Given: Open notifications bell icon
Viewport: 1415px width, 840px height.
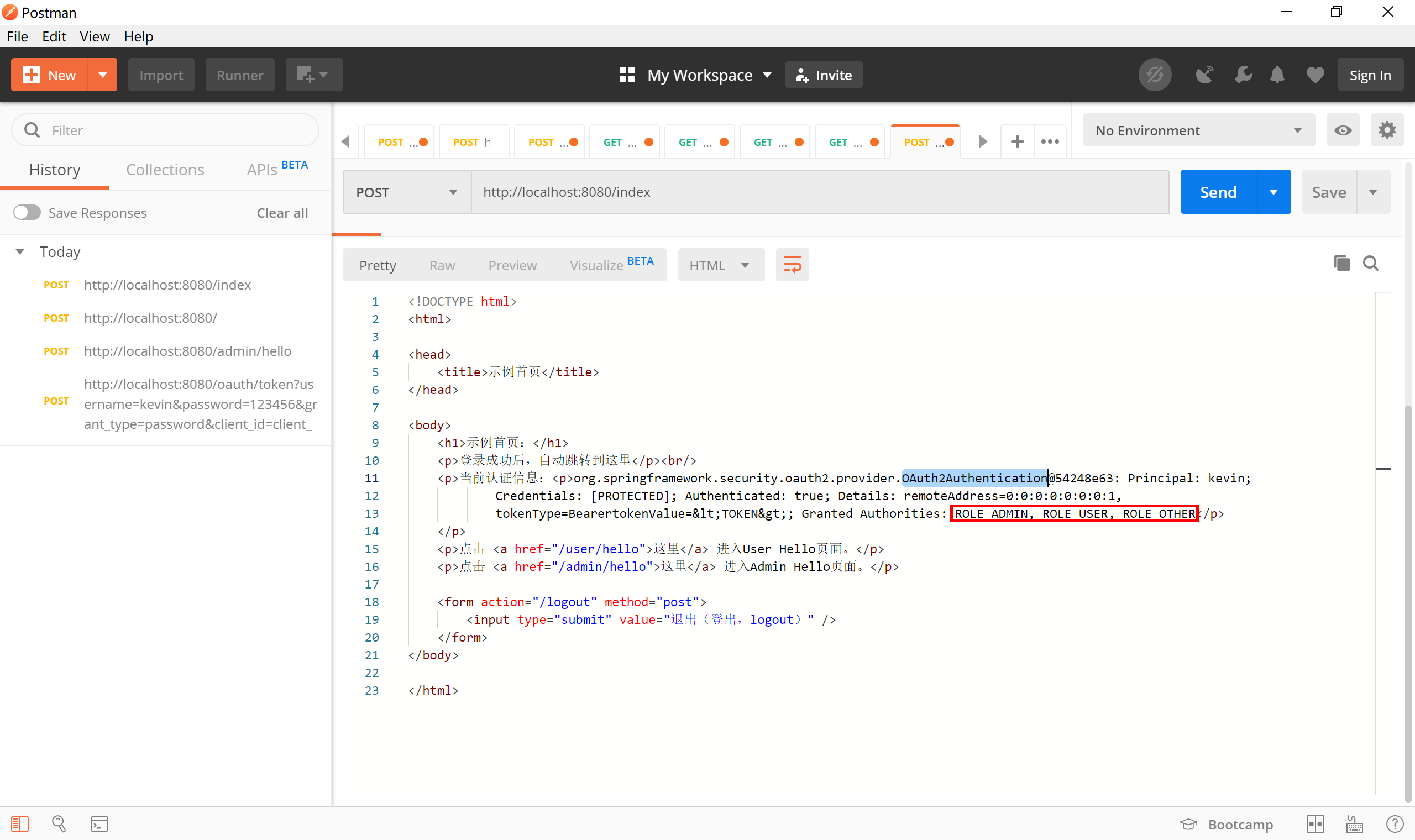Looking at the screenshot, I should click(x=1277, y=75).
